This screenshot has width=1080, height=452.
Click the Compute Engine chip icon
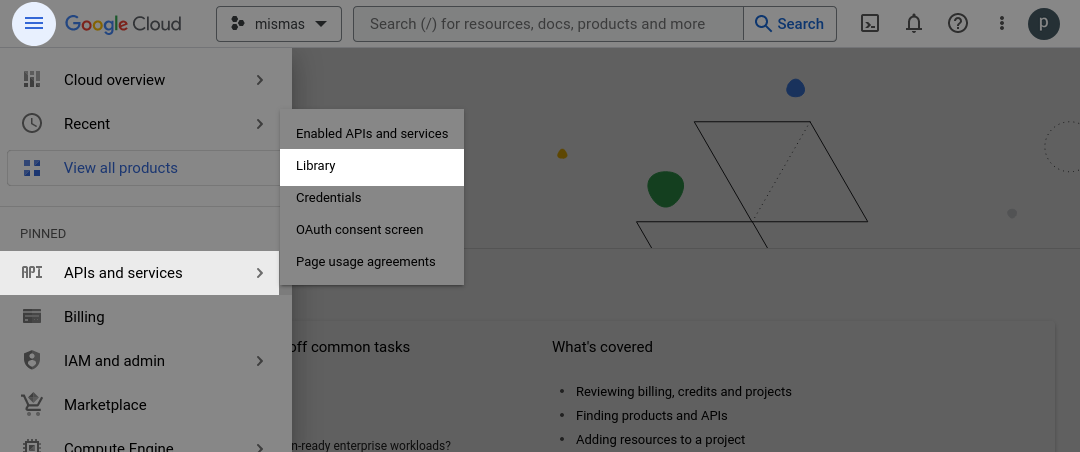(x=32, y=446)
